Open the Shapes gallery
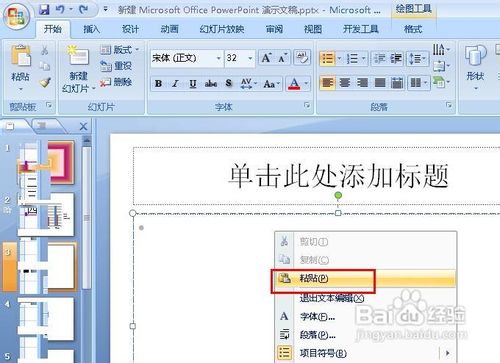The width and height of the screenshot is (500, 363). click(x=476, y=67)
